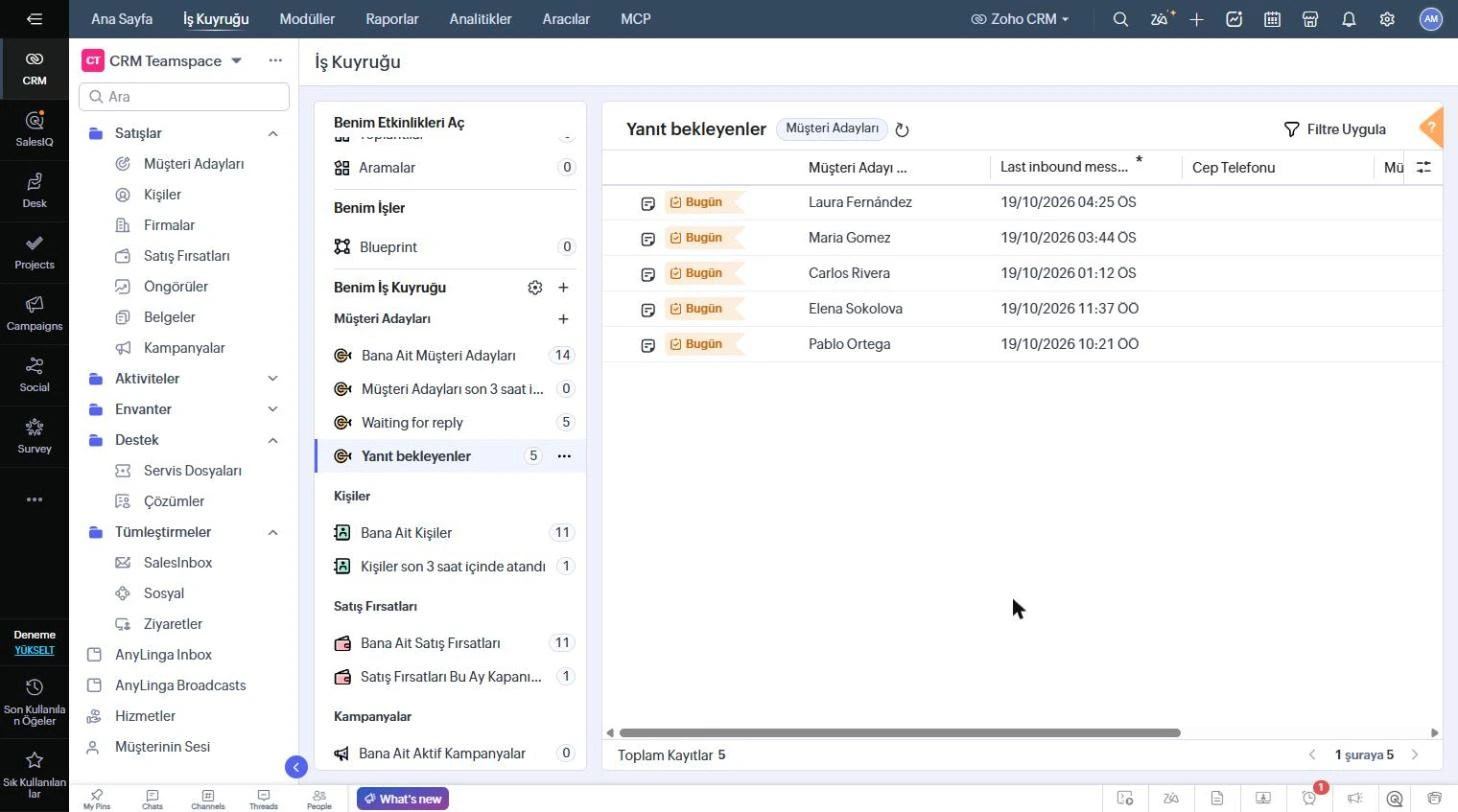Open the orange help question mark
The image size is (1458, 812).
(x=1433, y=128)
